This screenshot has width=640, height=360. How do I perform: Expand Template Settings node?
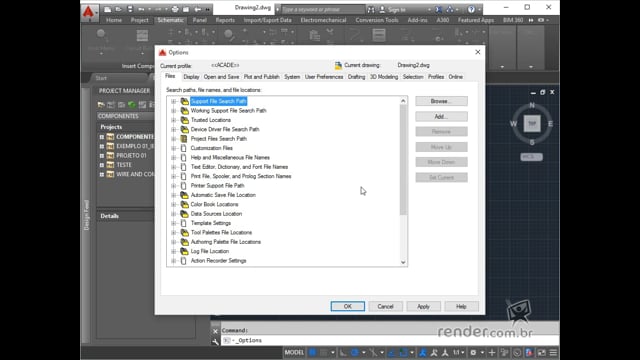tap(174, 223)
